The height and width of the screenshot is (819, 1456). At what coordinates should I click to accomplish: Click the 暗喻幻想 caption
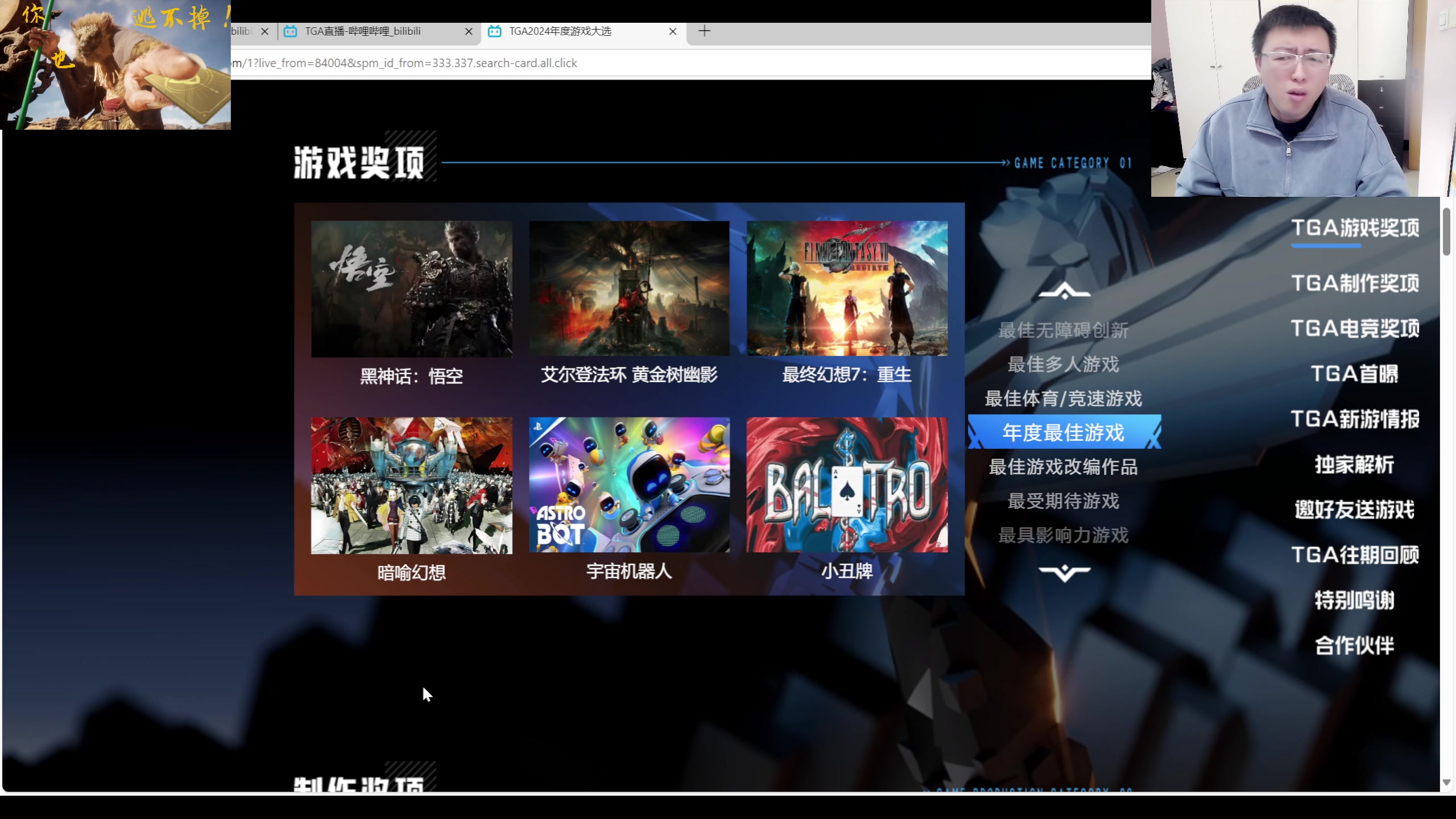[x=411, y=572]
